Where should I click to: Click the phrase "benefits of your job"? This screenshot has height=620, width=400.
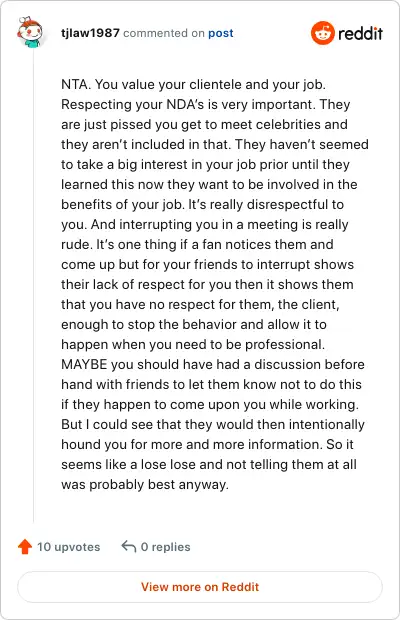point(122,205)
